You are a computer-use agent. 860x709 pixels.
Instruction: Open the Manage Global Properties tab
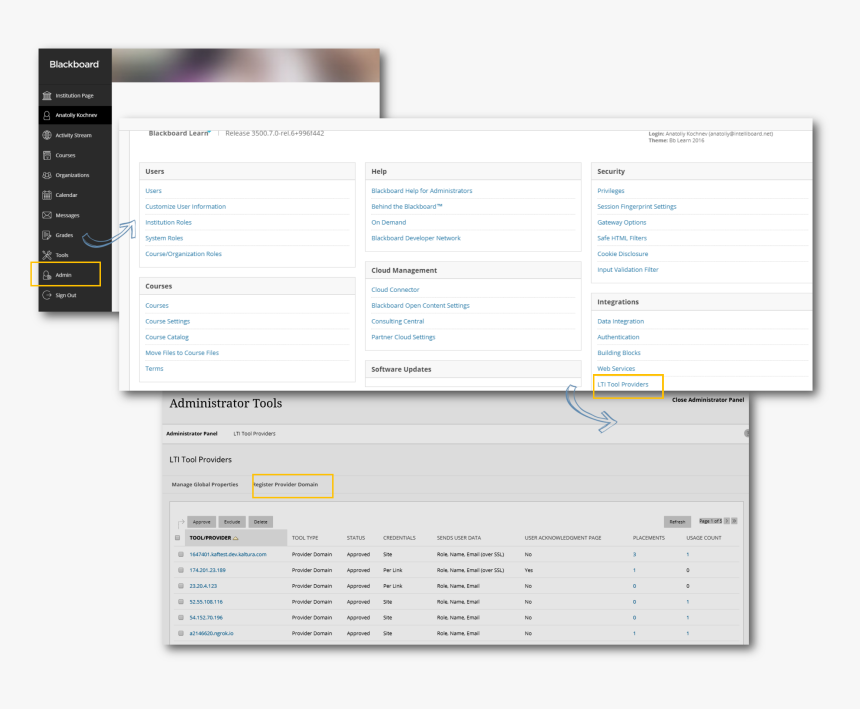205,484
